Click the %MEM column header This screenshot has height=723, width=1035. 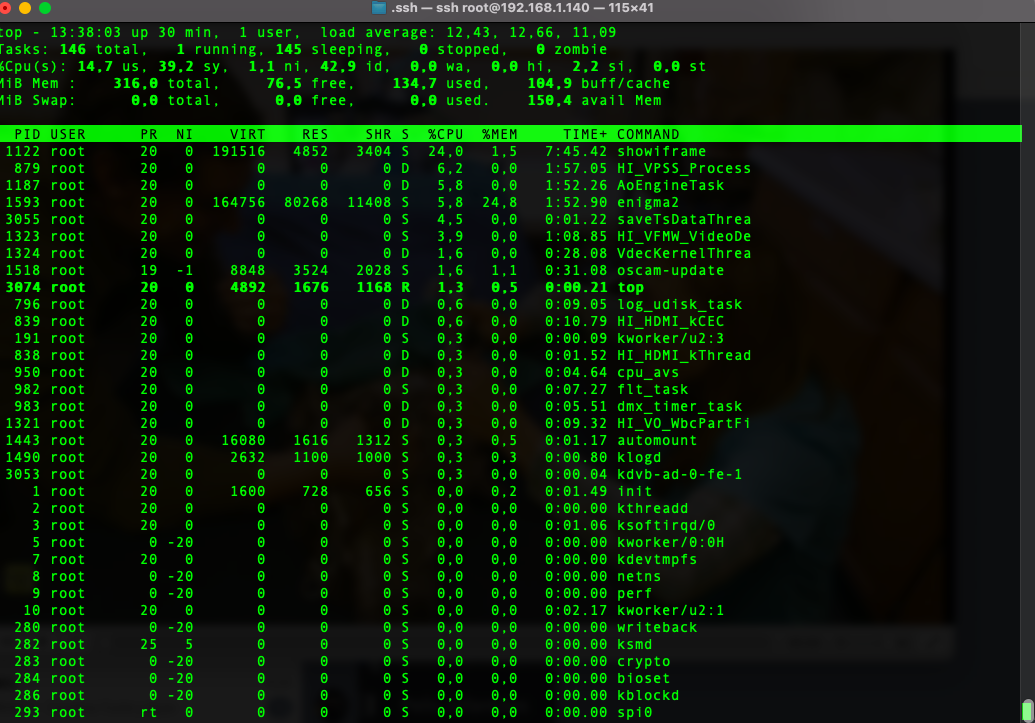pyautogui.click(x=499, y=134)
